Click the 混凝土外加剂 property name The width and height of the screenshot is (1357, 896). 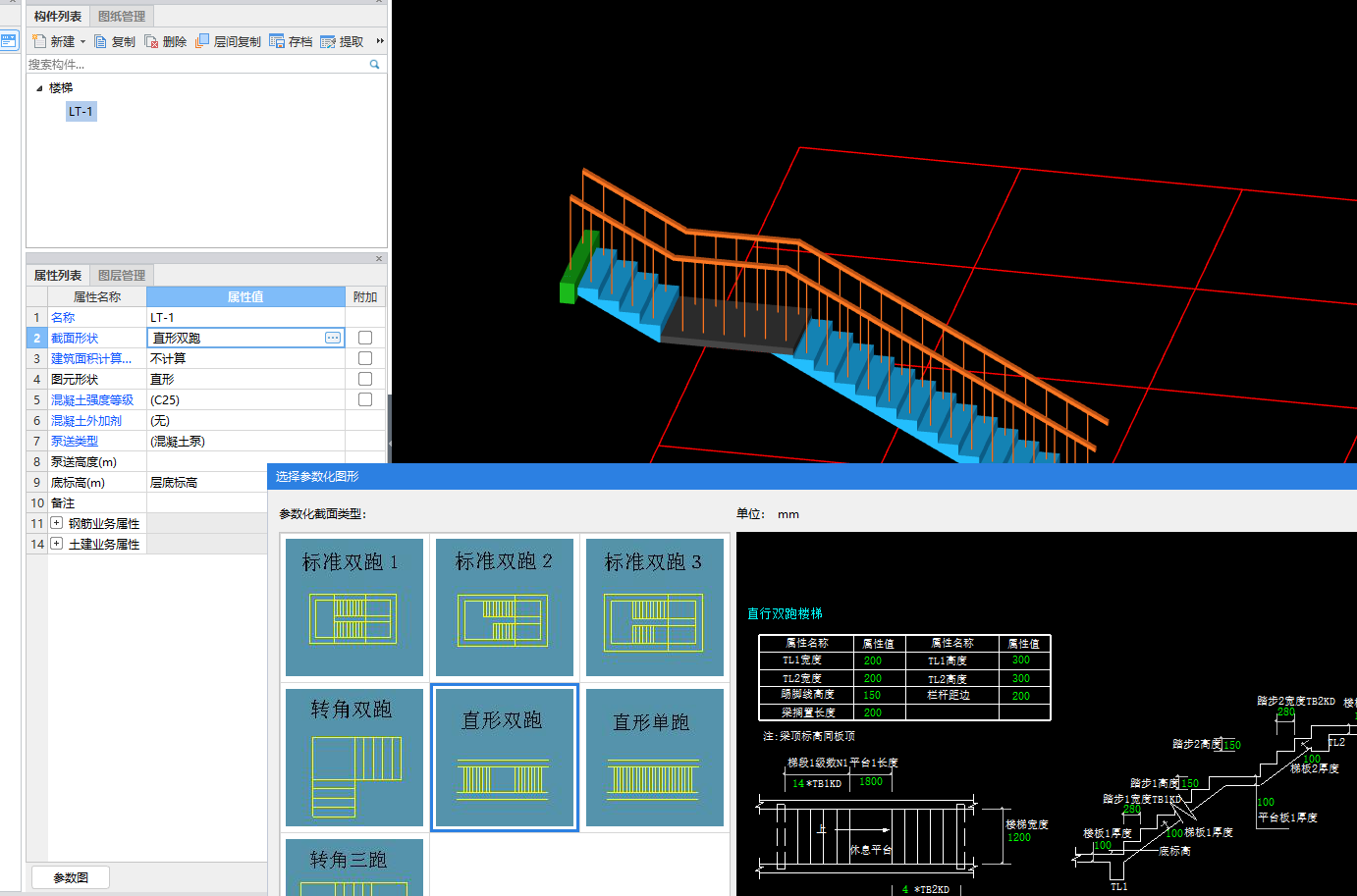click(86, 420)
